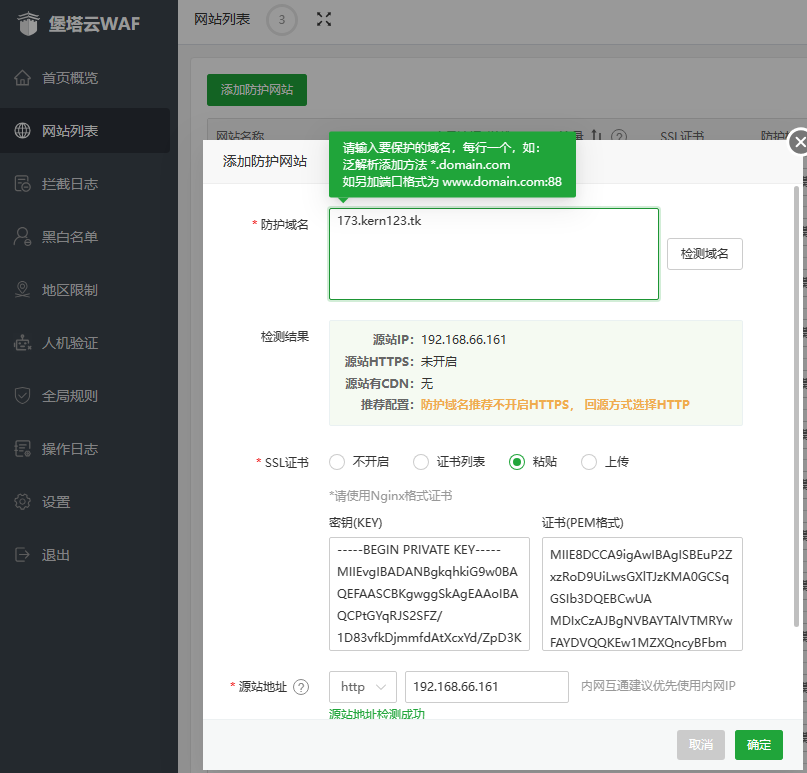
Task: Click the 退出 logout icon
Action: pyautogui.click(x=22, y=555)
